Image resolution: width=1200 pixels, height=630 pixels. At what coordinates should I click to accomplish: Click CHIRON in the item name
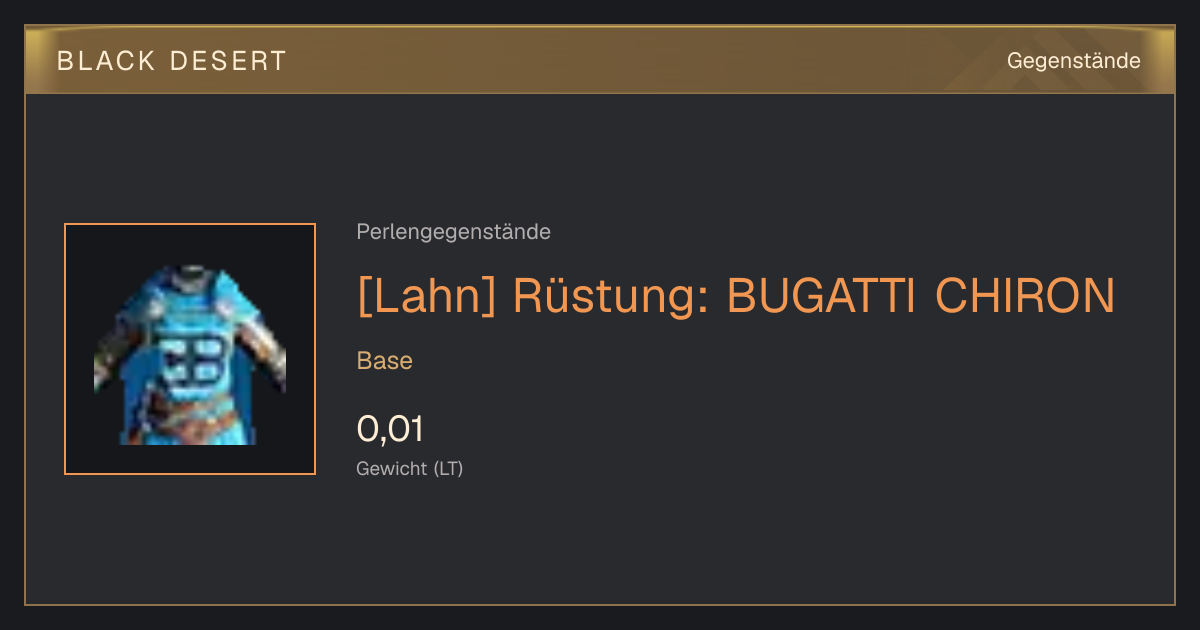1025,295
